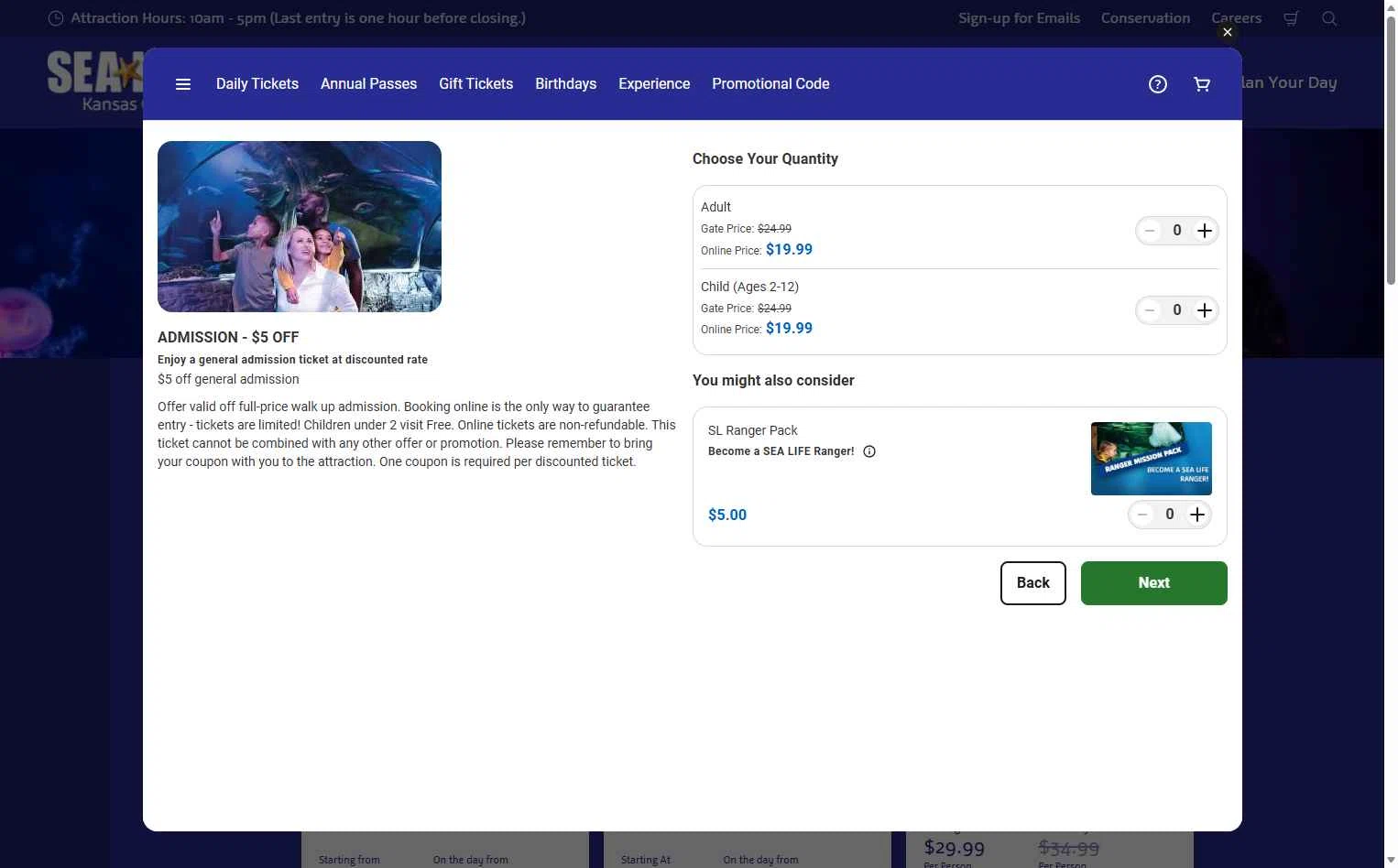Select the Experience tab
The width and height of the screenshot is (1398, 868).
(654, 83)
